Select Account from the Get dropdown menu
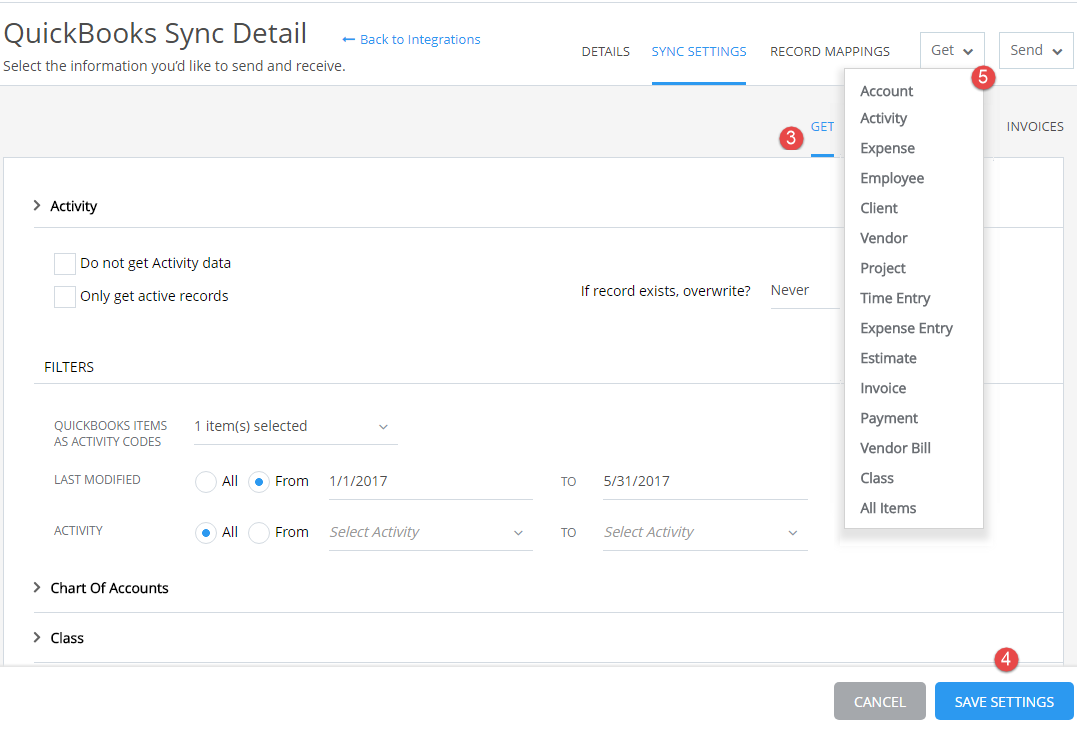This screenshot has height=735, width=1077. click(886, 90)
